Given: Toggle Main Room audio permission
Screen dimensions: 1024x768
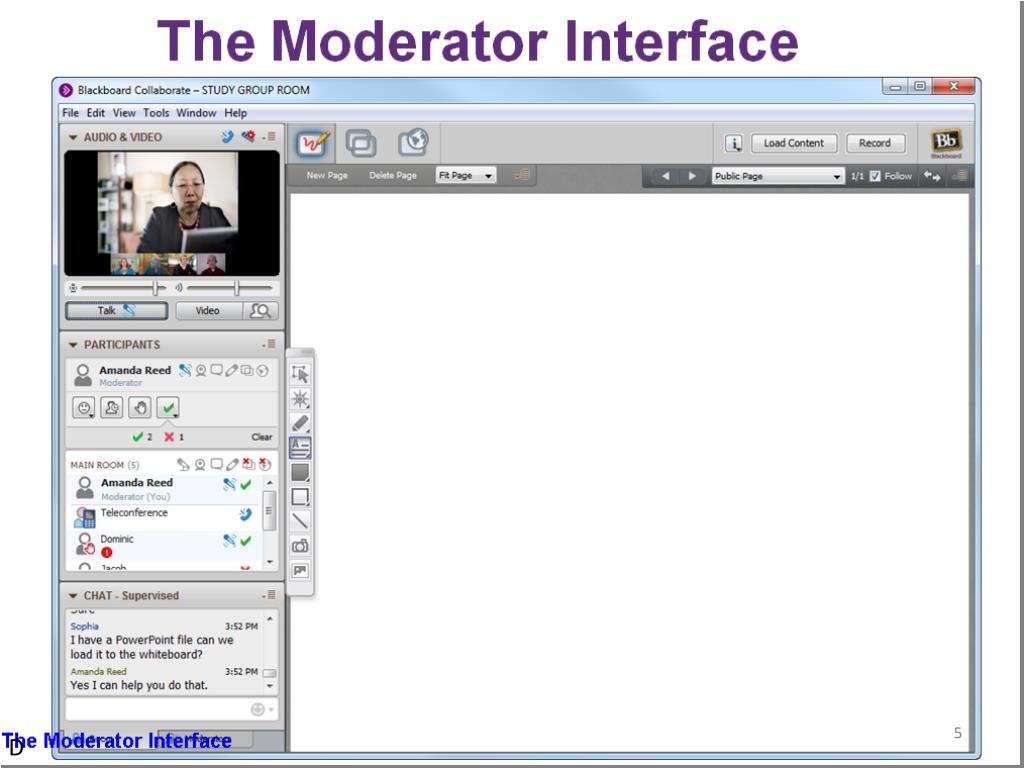Looking at the screenshot, I should [184, 464].
